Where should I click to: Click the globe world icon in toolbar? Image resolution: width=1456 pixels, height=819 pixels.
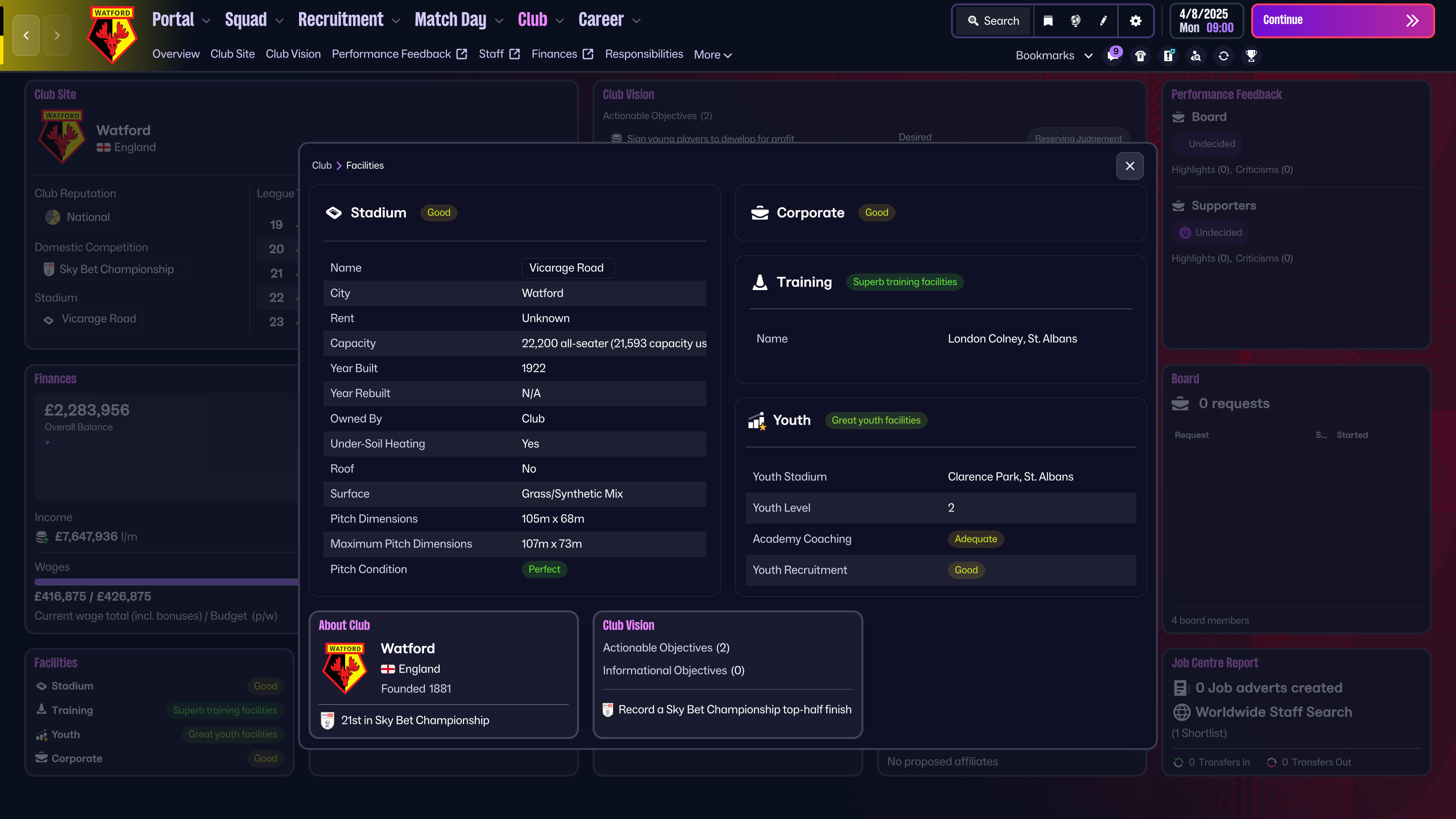click(x=1076, y=21)
